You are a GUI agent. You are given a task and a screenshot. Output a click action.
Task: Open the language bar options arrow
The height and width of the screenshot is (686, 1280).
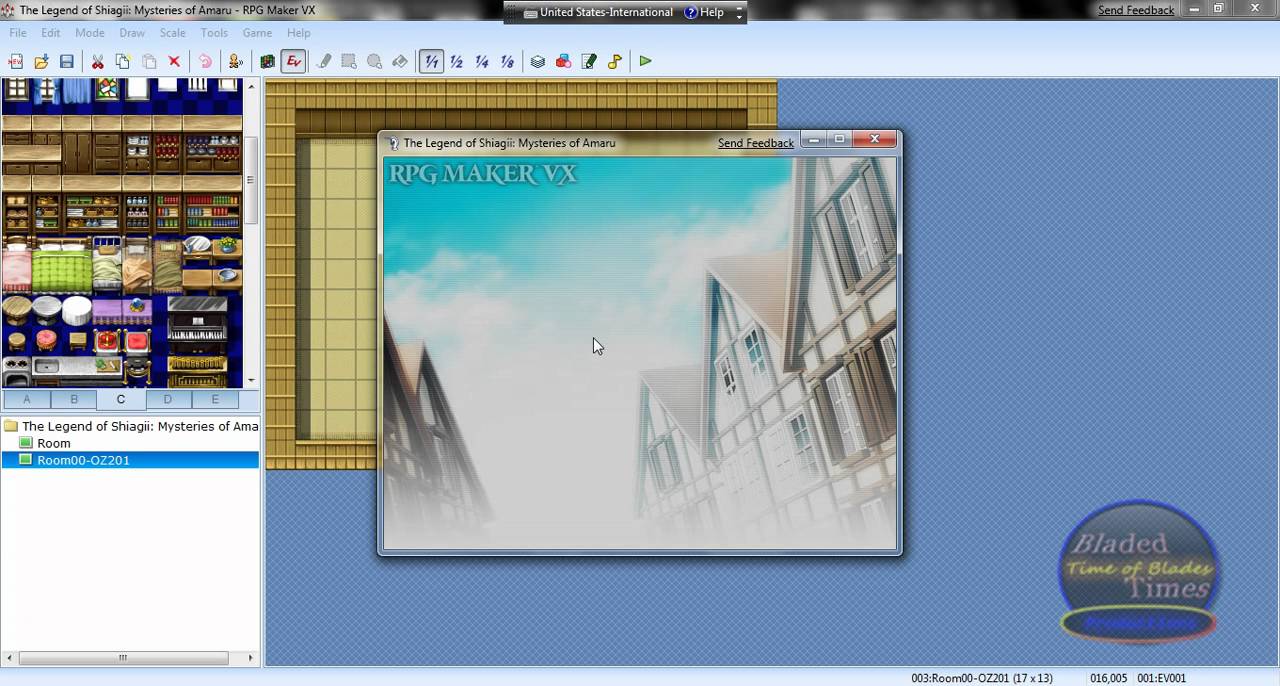coord(739,15)
